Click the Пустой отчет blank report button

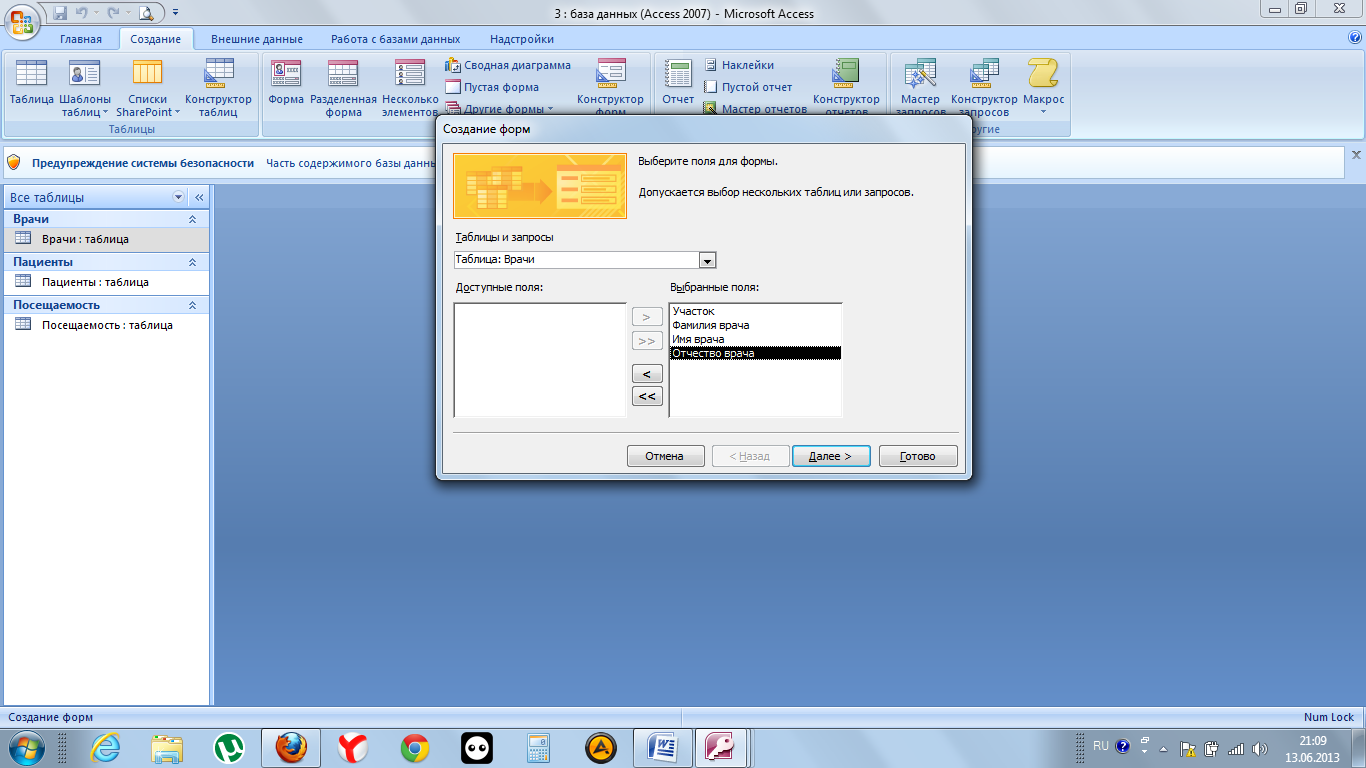click(747, 87)
